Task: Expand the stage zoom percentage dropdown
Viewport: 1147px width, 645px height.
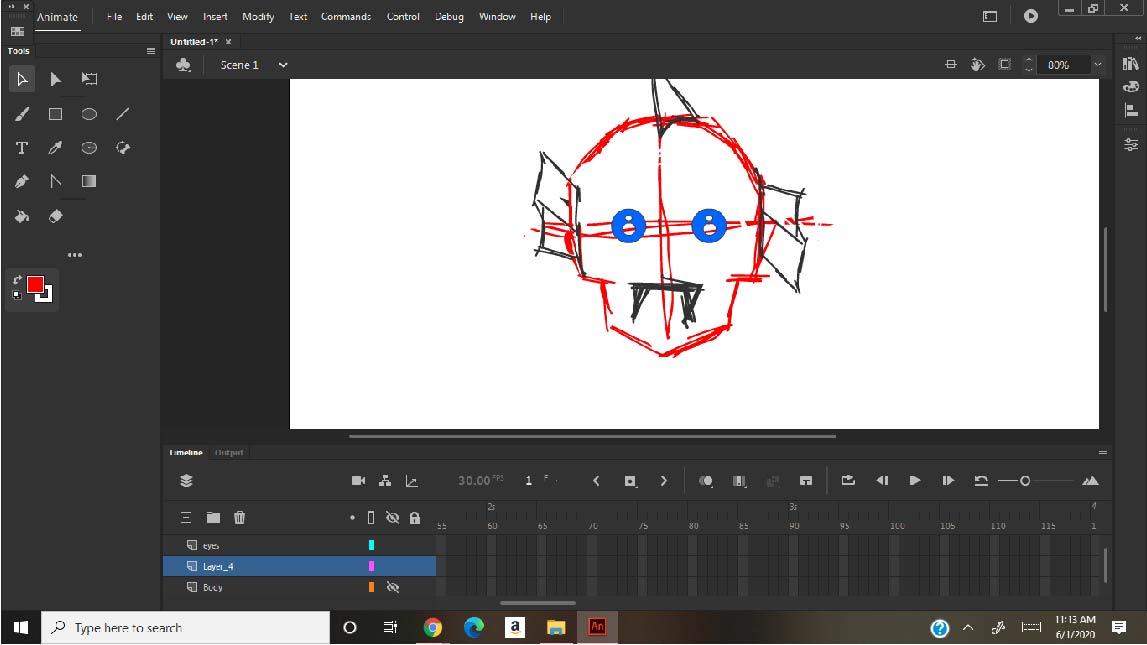Action: [x=1098, y=65]
